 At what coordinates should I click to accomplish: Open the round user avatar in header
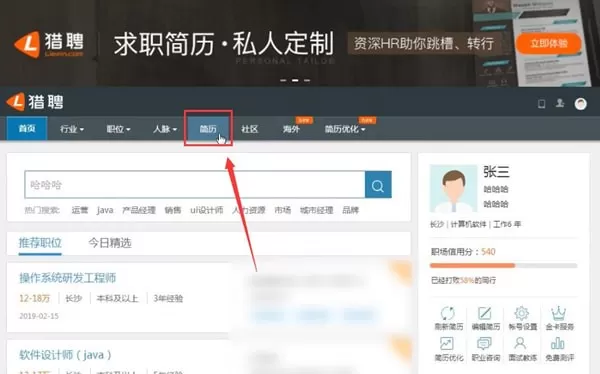pyautogui.click(x=580, y=104)
